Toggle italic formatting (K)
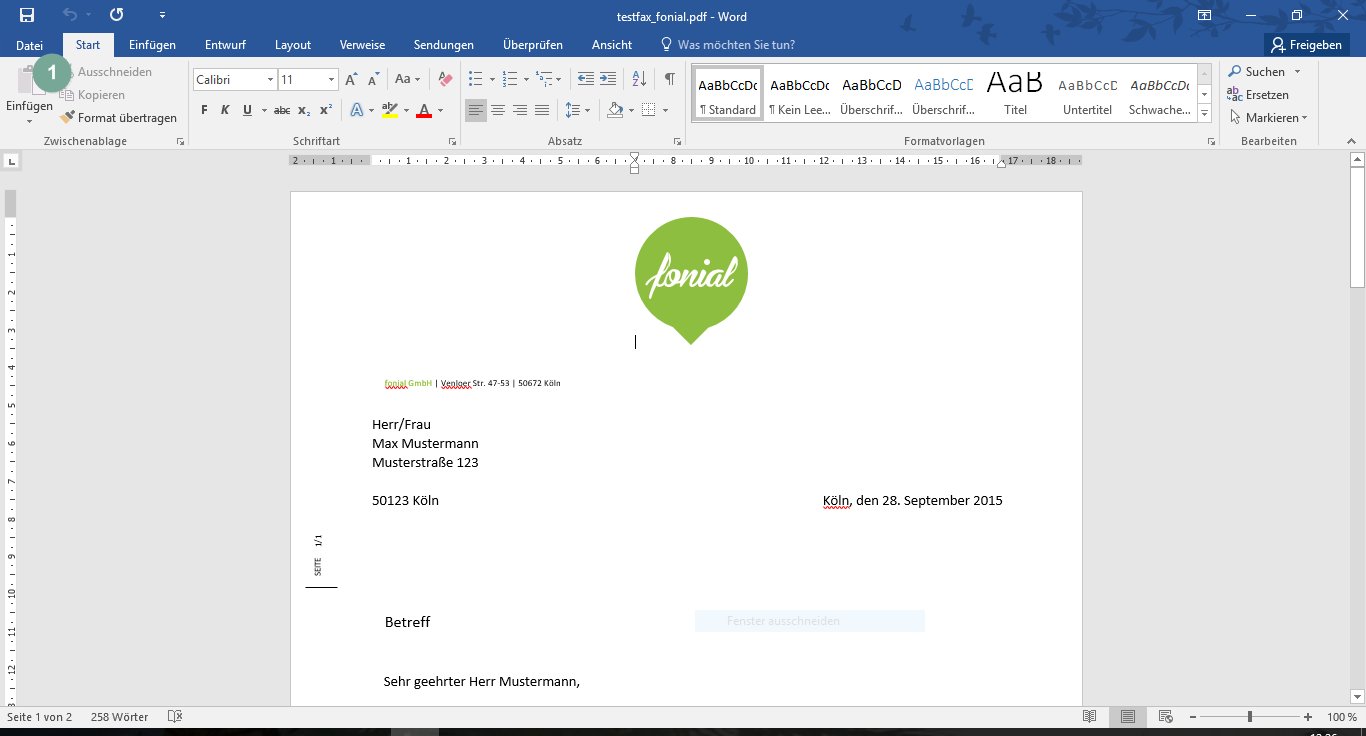The image size is (1366, 736). click(x=225, y=110)
